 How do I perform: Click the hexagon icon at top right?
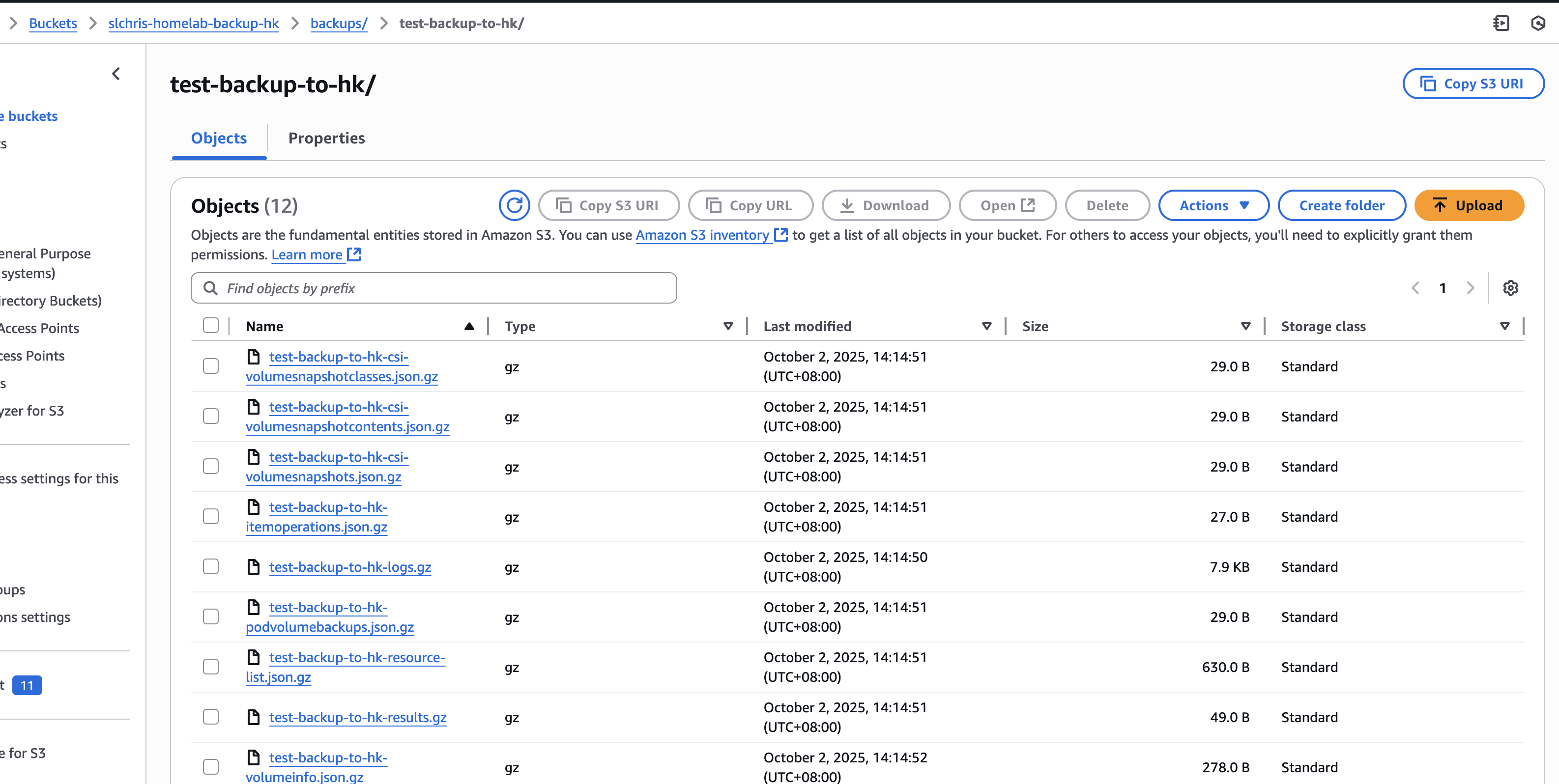1537,23
